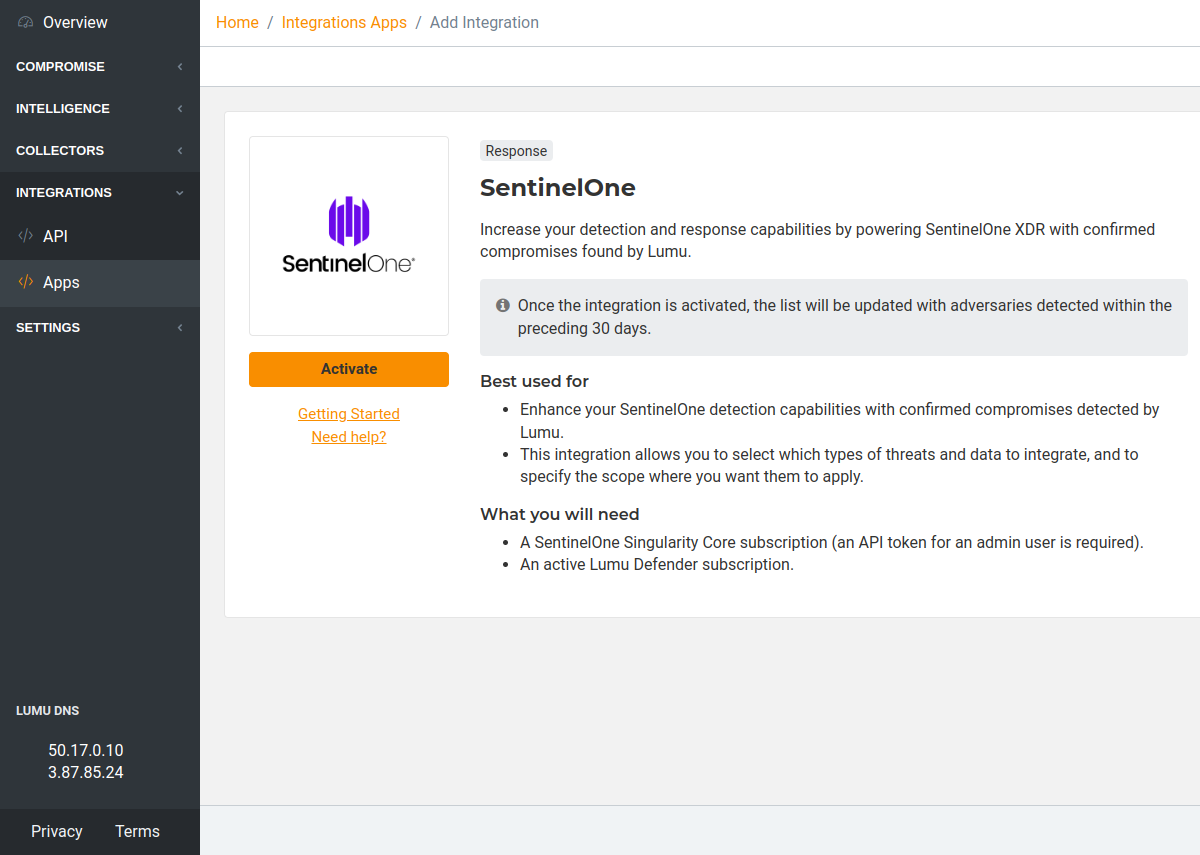This screenshot has height=855, width=1200.
Task: Open the Overview menu item
Action: point(75,22)
